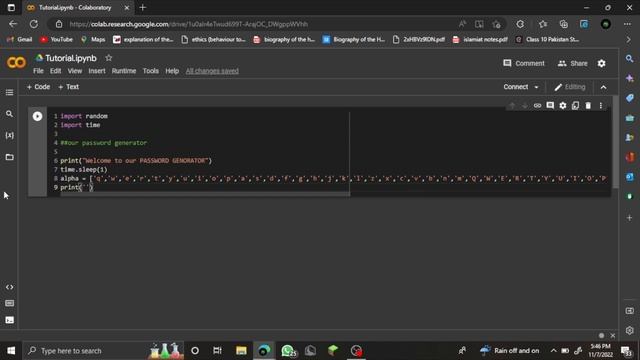Screen dimensions: 640x360
Task: Open Windows Start menu
Action: click(11, 351)
